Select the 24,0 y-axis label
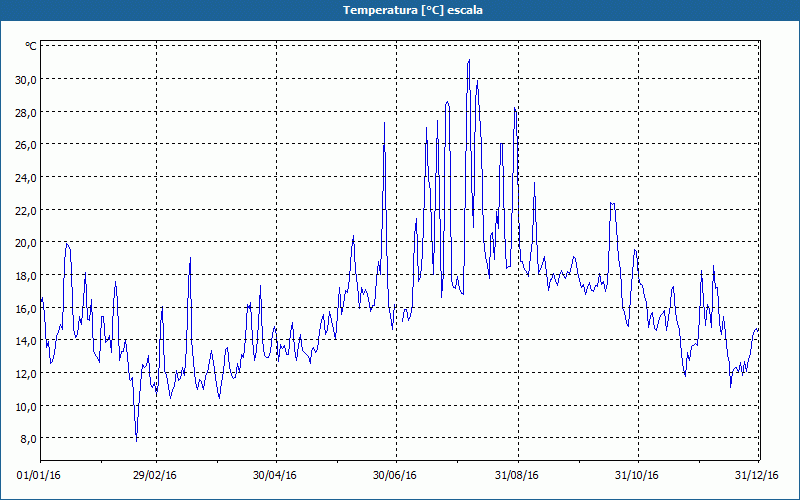The height and width of the screenshot is (500, 800). pos(26,178)
